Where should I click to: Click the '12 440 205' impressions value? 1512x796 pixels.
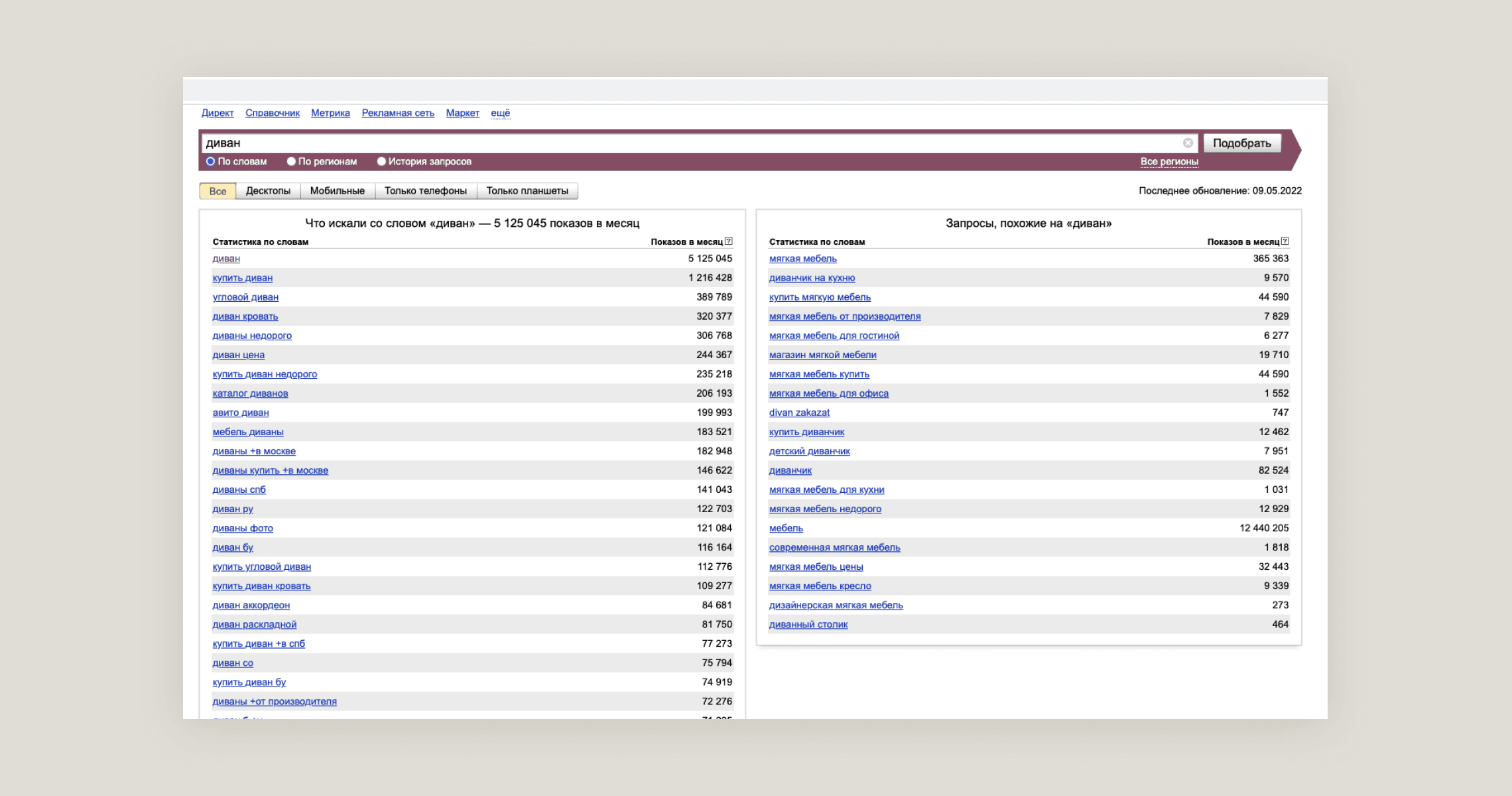click(x=1264, y=528)
